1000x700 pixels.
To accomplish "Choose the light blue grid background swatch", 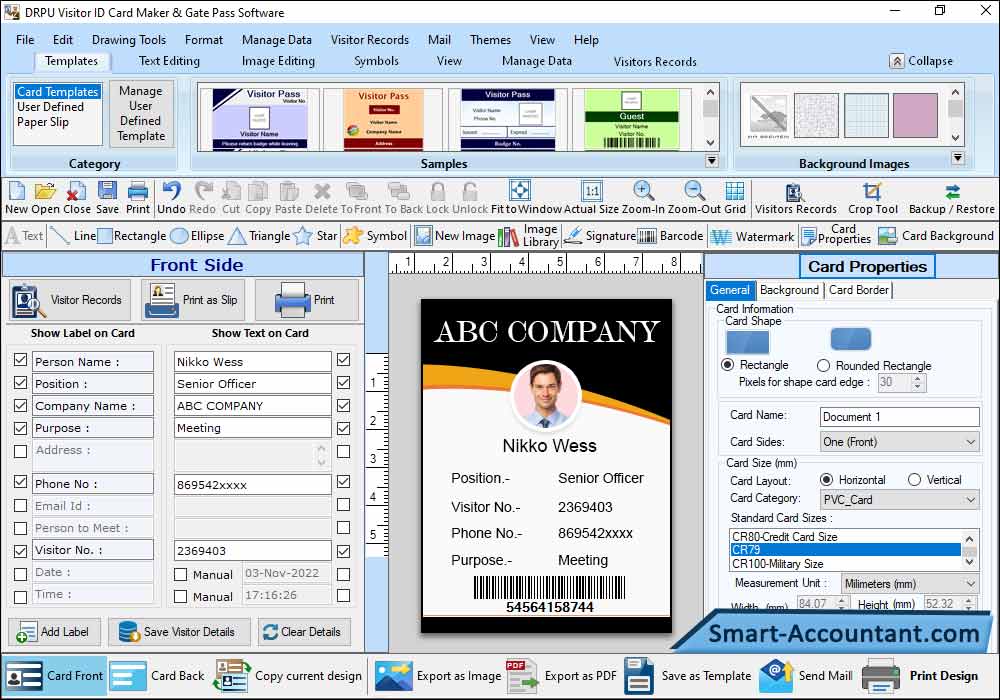I will [x=866, y=115].
